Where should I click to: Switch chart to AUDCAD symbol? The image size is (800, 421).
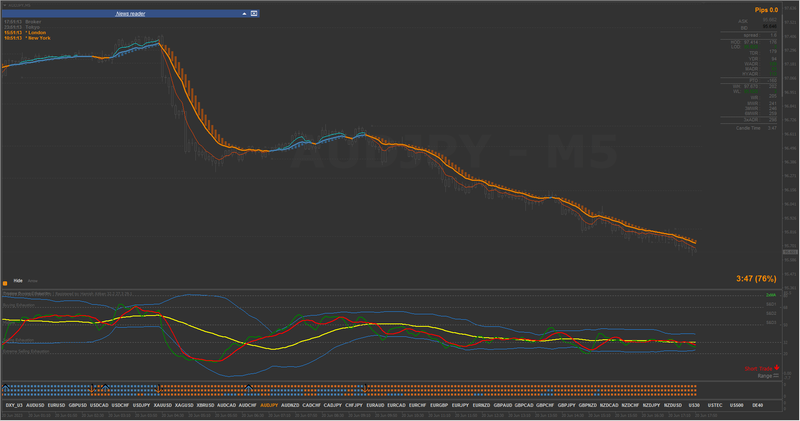coord(227,405)
